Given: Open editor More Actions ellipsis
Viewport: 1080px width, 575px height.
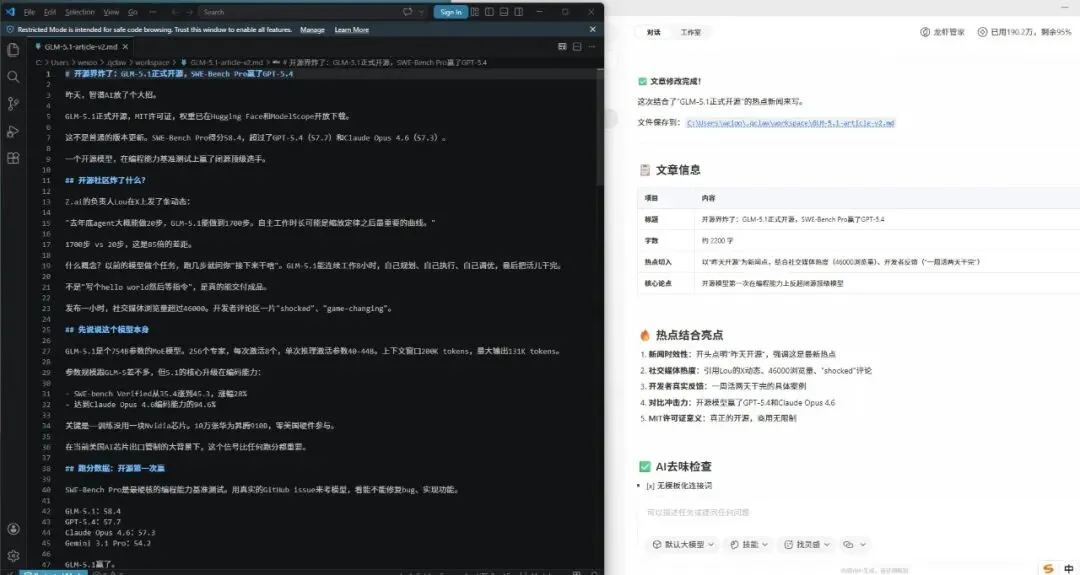Looking at the screenshot, I should tap(592, 47).
